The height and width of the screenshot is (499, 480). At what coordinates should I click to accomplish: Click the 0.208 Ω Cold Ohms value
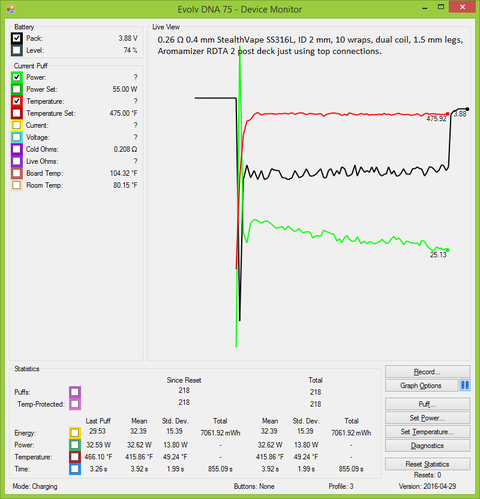(x=125, y=149)
